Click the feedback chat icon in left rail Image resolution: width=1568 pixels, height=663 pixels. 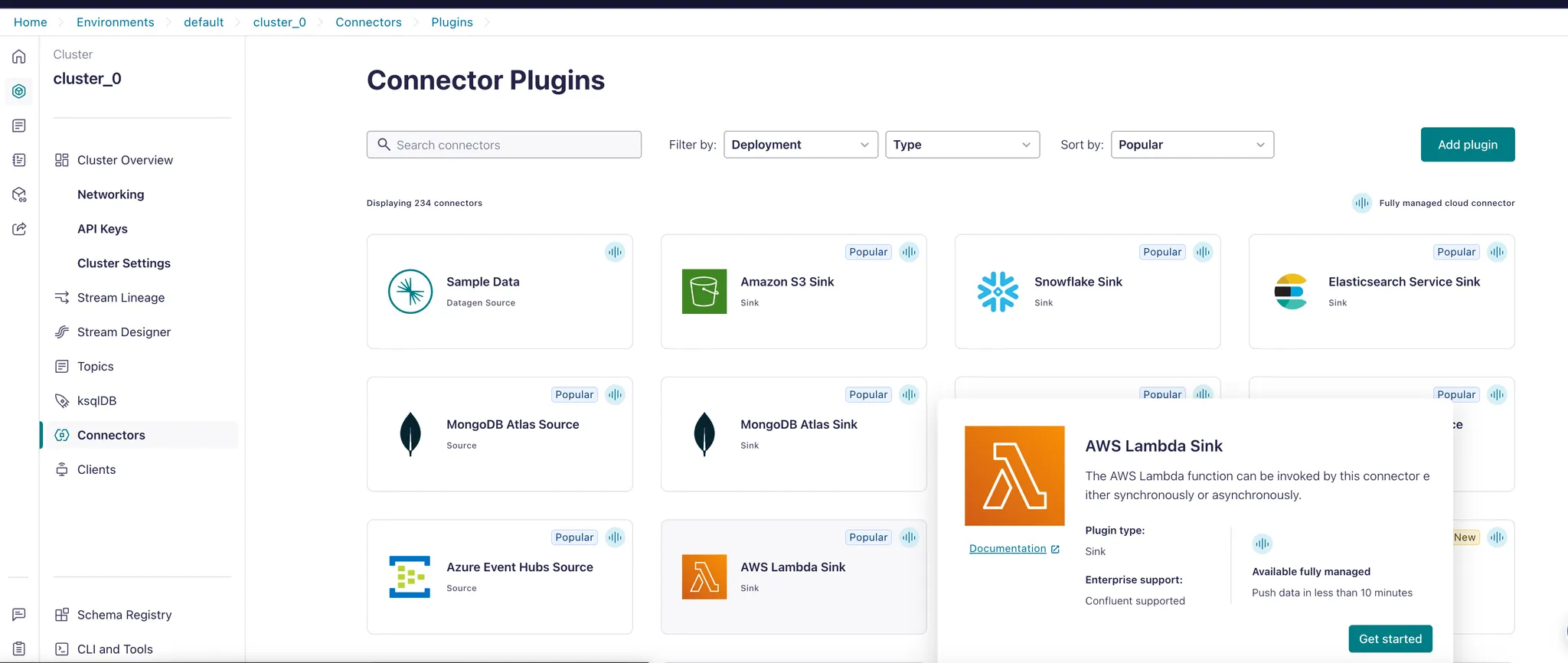click(19, 615)
